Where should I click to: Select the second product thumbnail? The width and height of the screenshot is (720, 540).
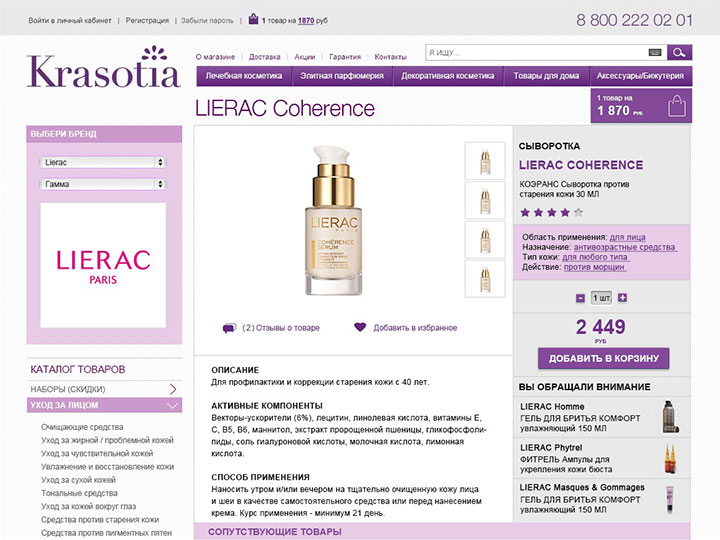[x=485, y=200]
